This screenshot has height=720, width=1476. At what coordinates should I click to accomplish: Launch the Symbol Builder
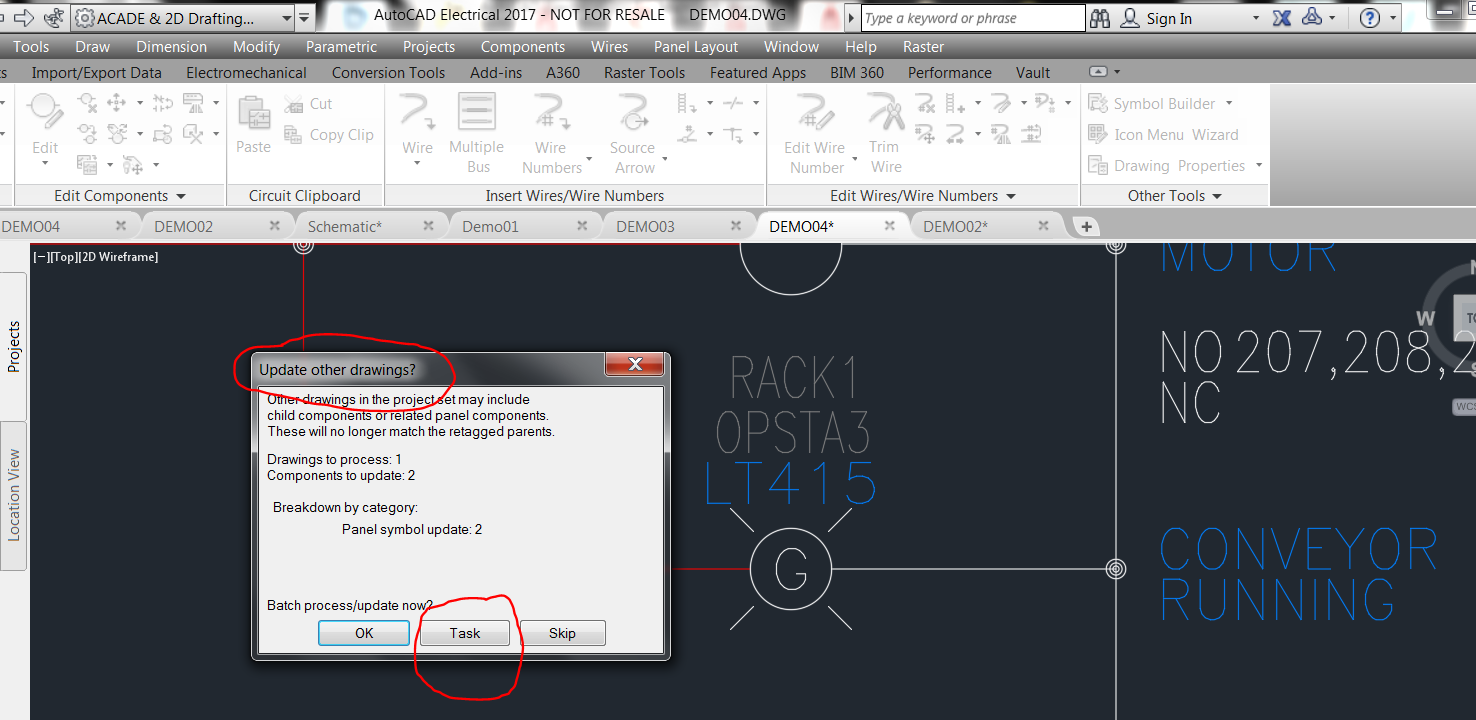click(x=1163, y=103)
